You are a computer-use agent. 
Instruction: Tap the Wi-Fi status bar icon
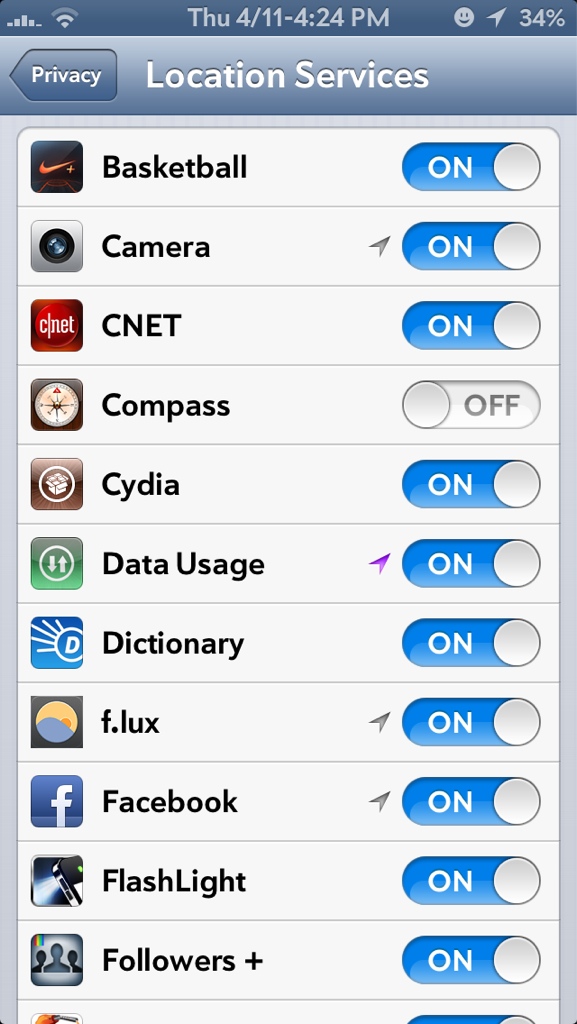point(65,18)
